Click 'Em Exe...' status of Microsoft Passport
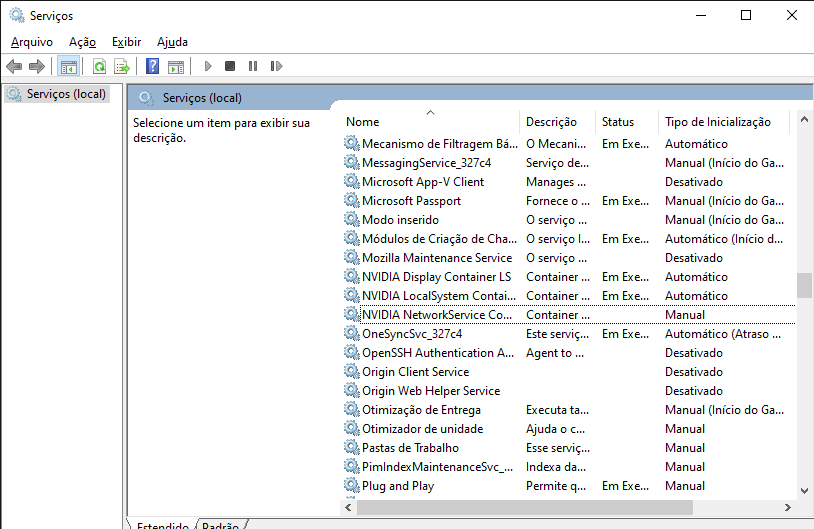 tap(625, 201)
